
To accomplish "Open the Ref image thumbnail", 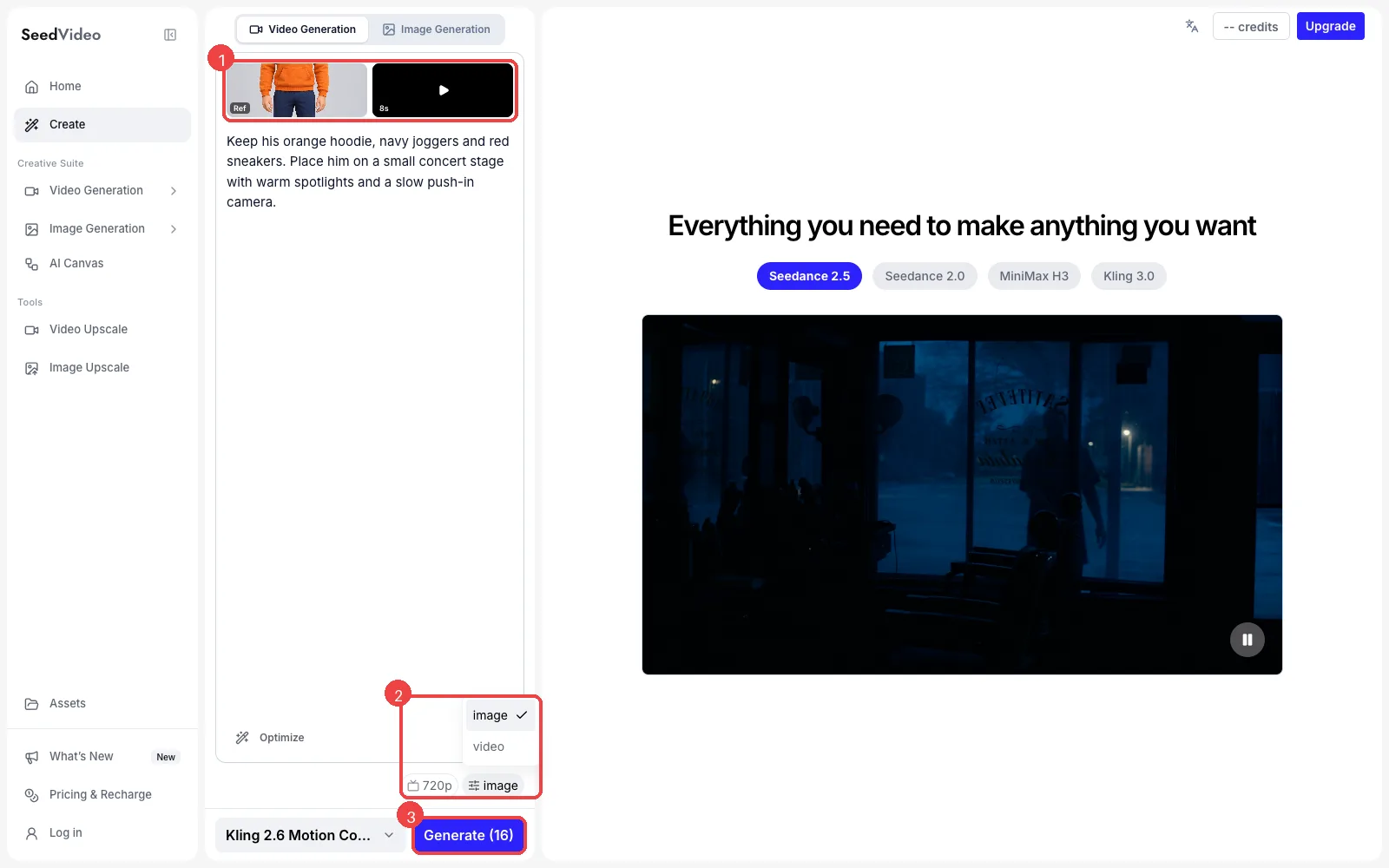I will coord(297,89).
